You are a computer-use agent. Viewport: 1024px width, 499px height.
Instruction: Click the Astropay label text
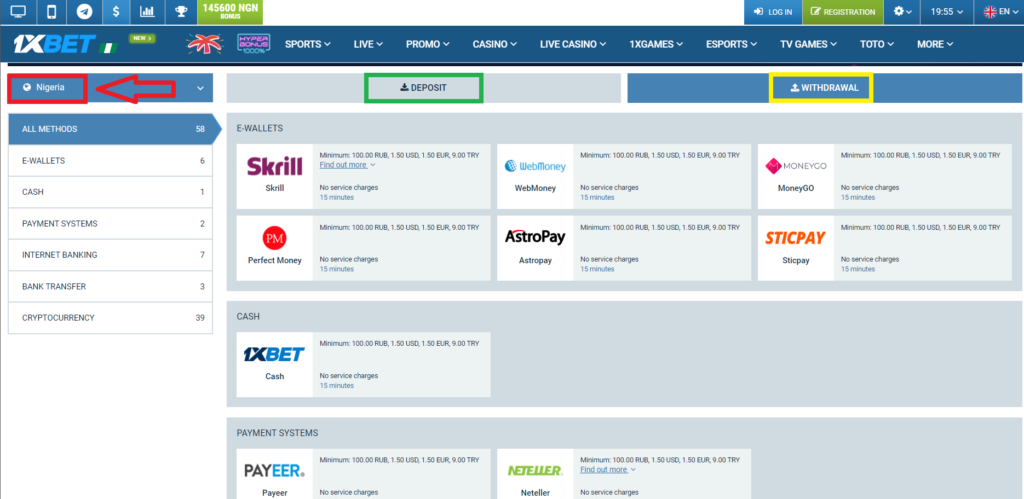535,260
